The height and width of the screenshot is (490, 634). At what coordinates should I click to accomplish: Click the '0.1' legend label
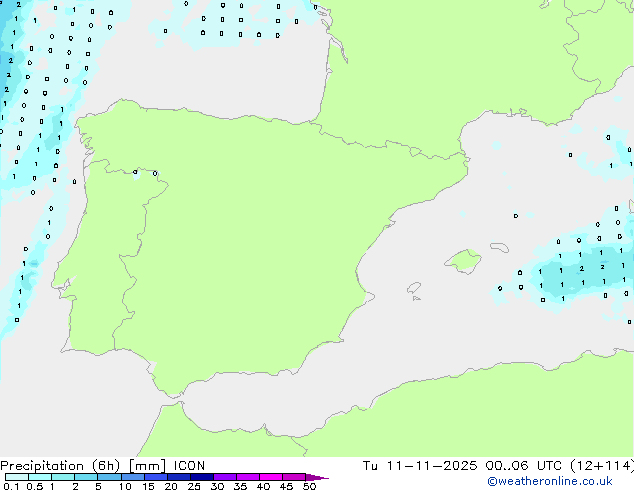coord(11,486)
